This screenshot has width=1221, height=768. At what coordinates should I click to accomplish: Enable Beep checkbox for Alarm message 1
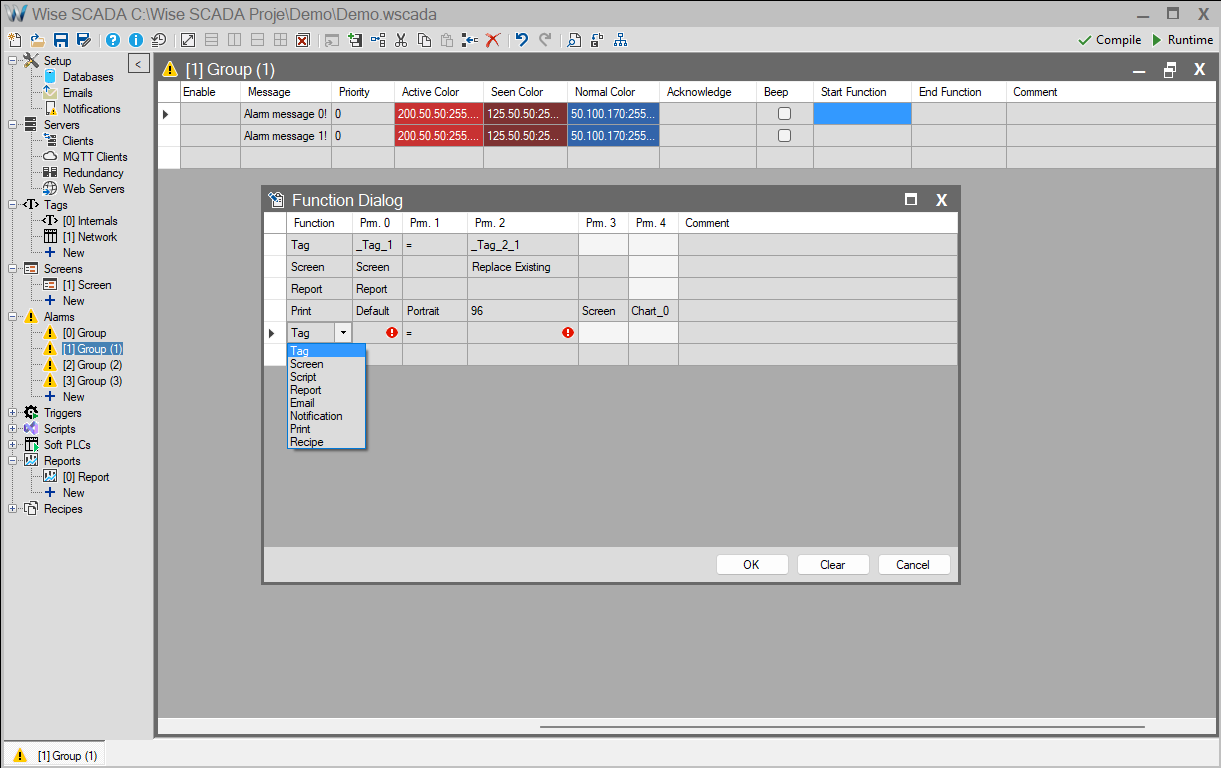pos(784,136)
